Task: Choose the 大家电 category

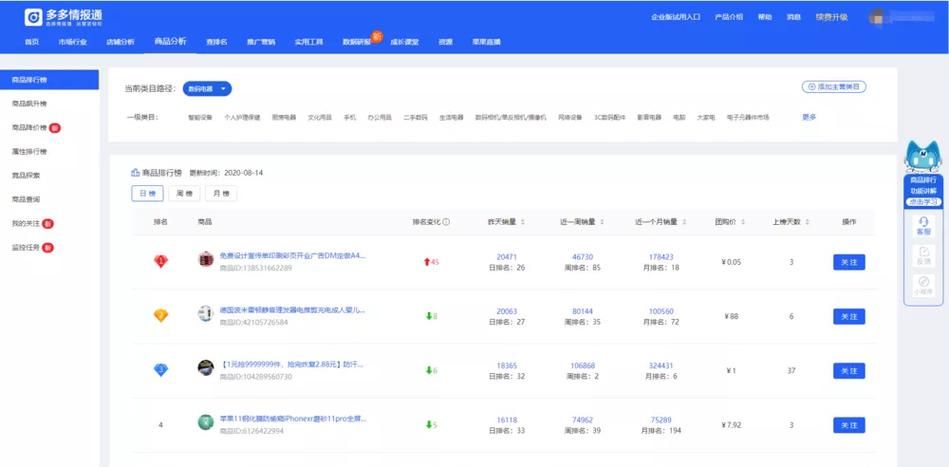Action: pos(706,117)
